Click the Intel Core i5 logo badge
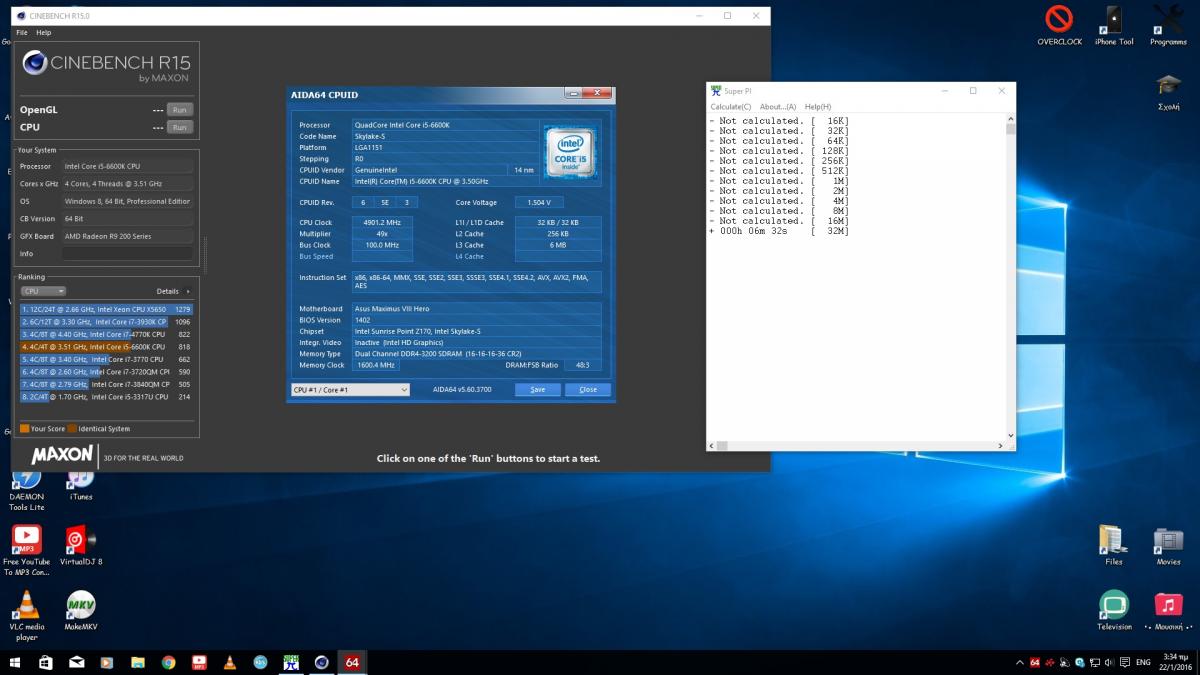Screen dimensions: 1200x675 [x=570, y=152]
